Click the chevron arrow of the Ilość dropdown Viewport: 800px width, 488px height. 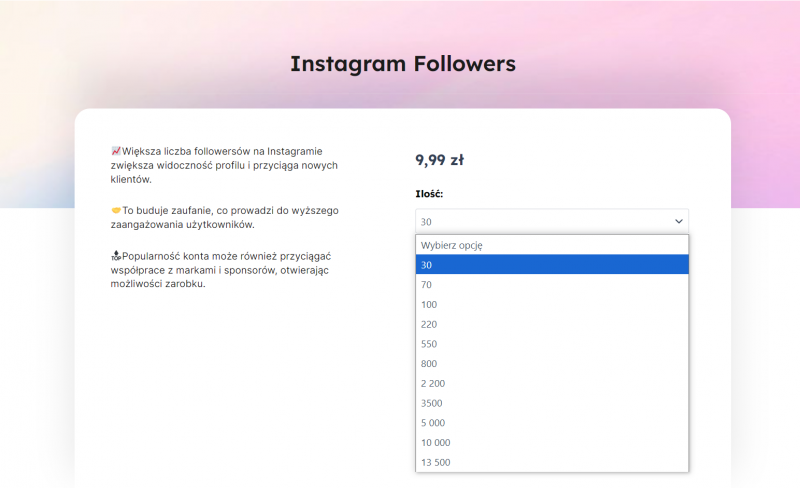[679, 221]
